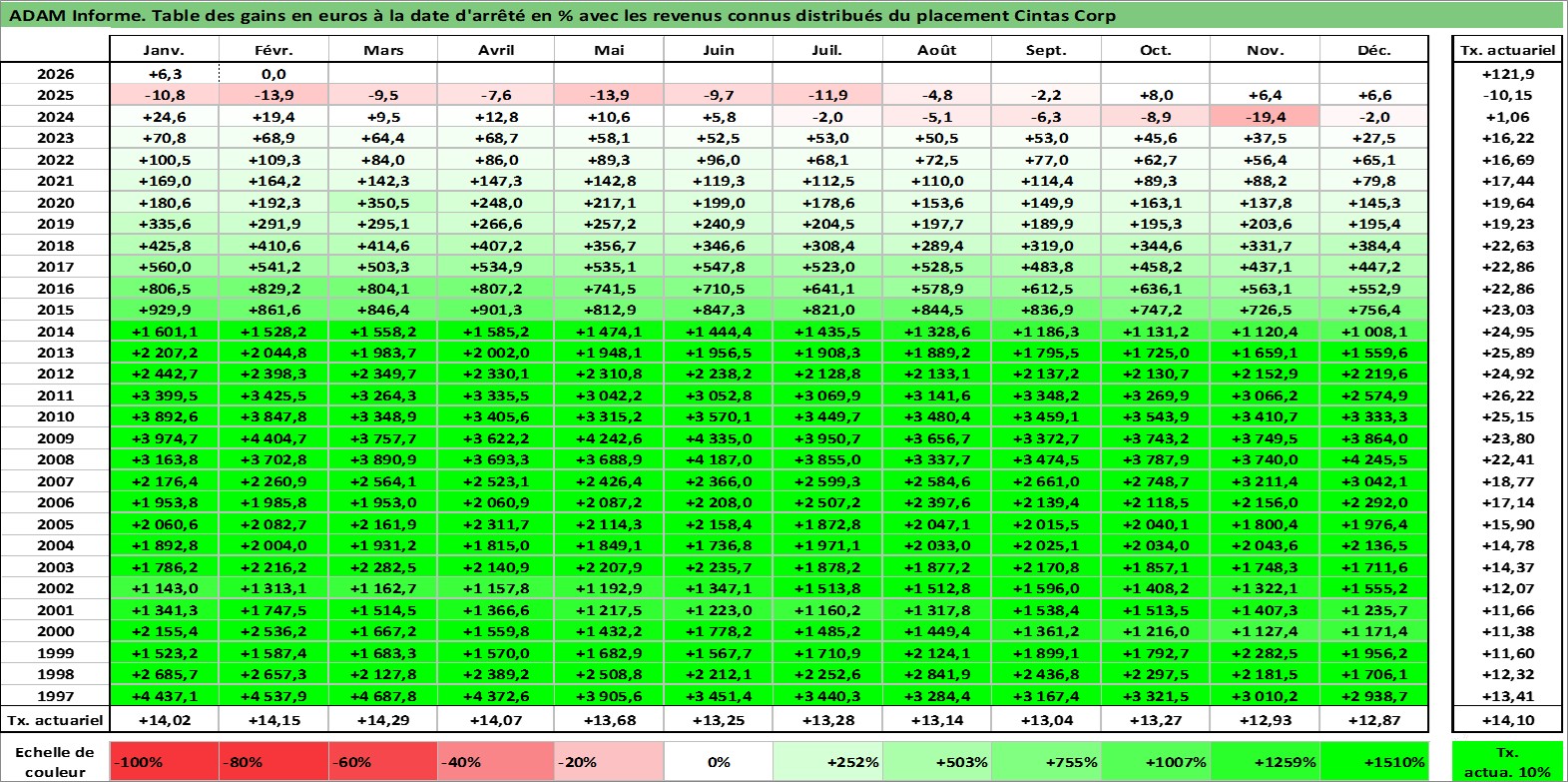Select the +4 687,8 cell in March 1997
The height and width of the screenshot is (782, 1568).
pos(383,696)
